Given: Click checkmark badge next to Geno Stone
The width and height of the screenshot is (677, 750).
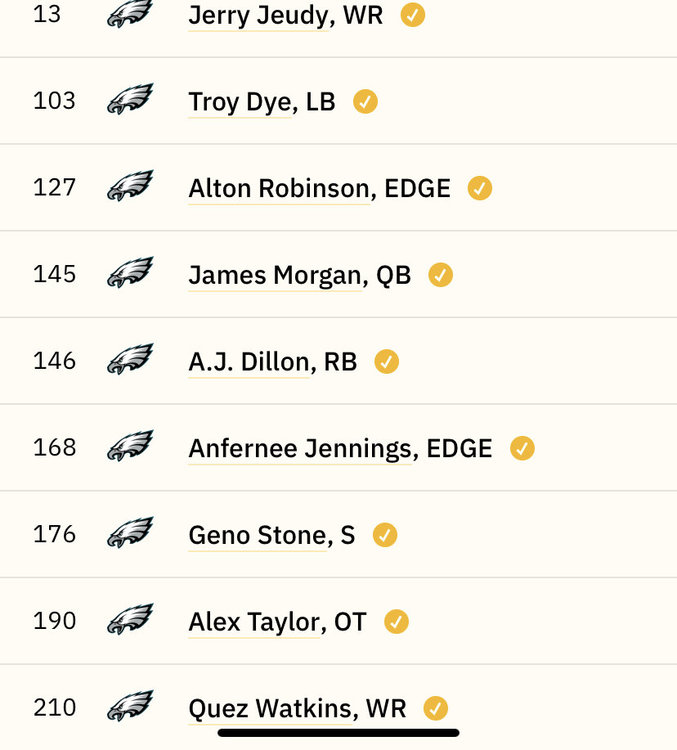Looking at the screenshot, I should pyautogui.click(x=385, y=535).
